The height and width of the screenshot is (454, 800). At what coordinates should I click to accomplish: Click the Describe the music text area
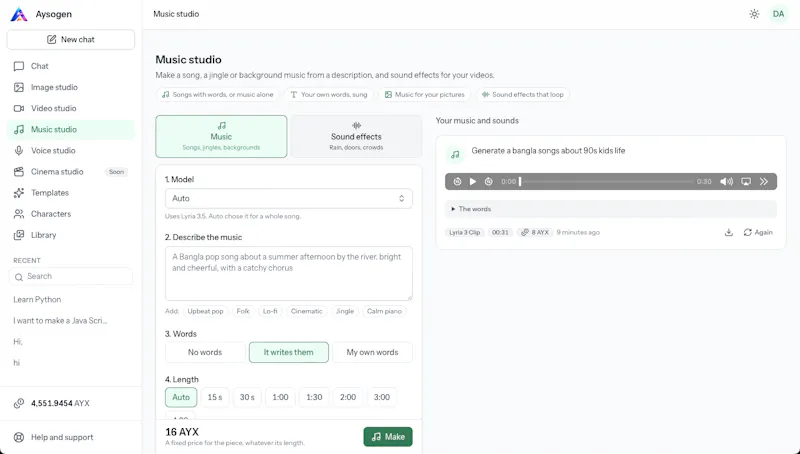(x=288, y=273)
